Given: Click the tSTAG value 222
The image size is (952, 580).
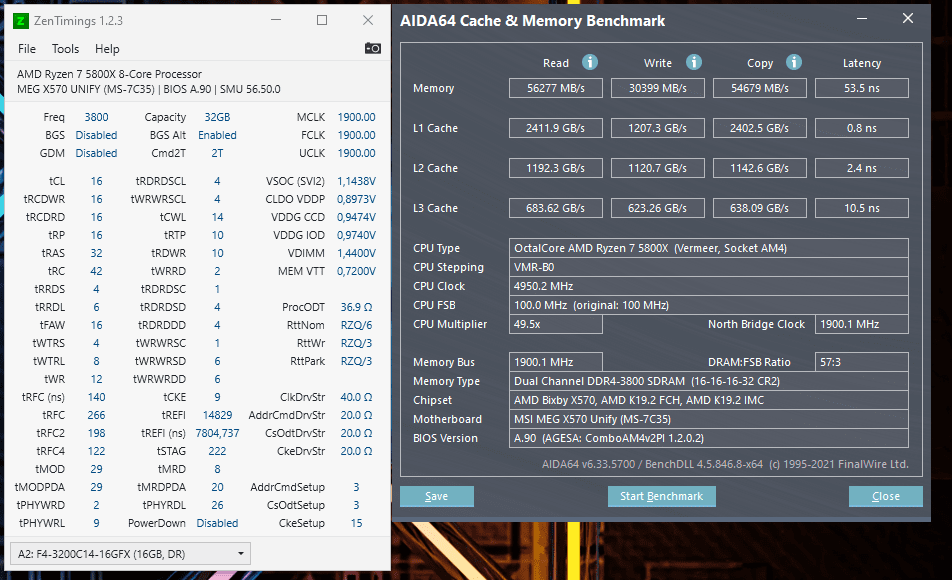Looking at the screenshot, I should pyautogui.click(x=217, y=451).
